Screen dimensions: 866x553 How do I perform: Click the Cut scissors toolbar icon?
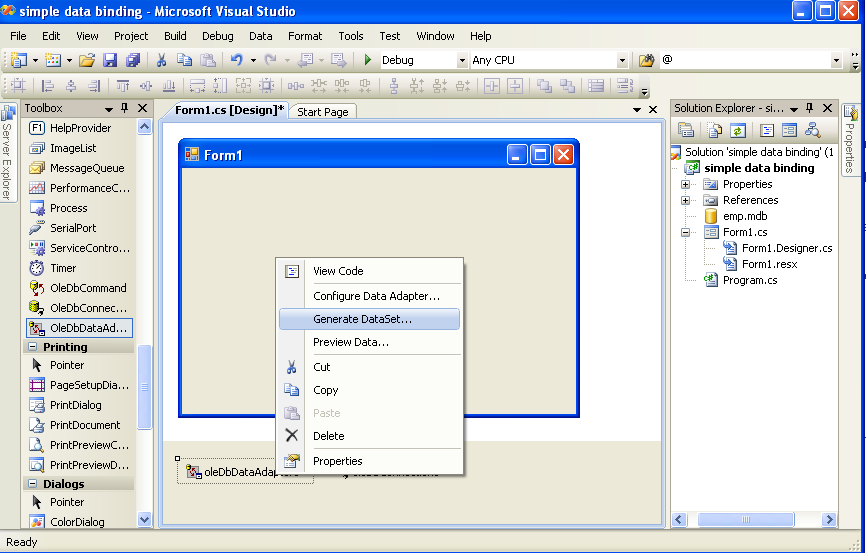click(161, 60)
